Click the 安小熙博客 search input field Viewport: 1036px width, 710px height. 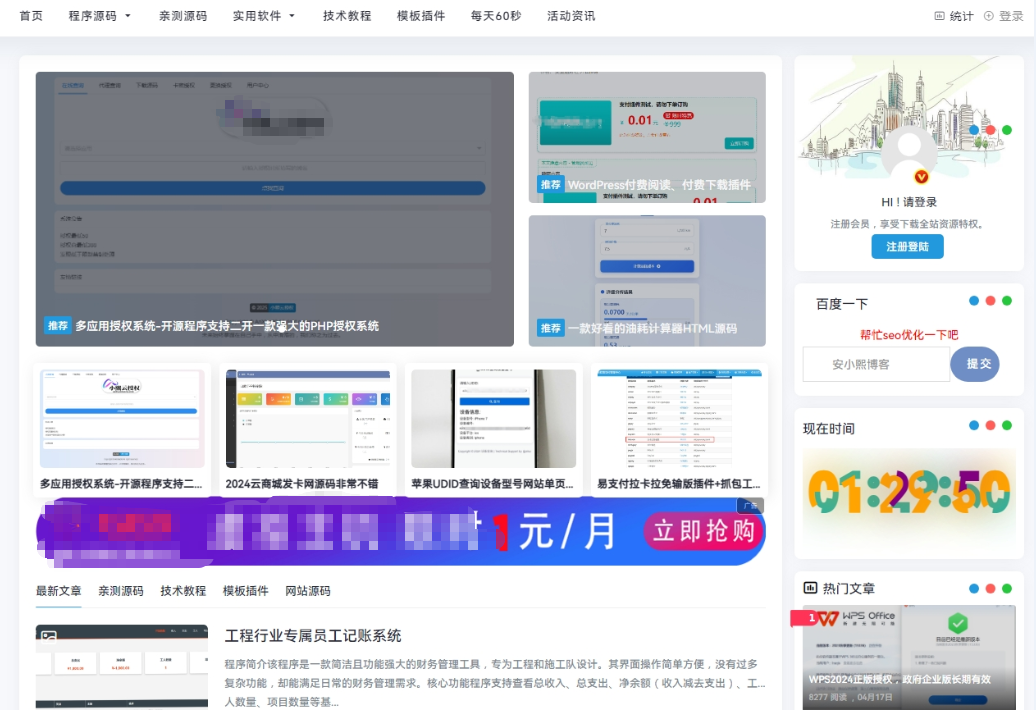point(874,364)
